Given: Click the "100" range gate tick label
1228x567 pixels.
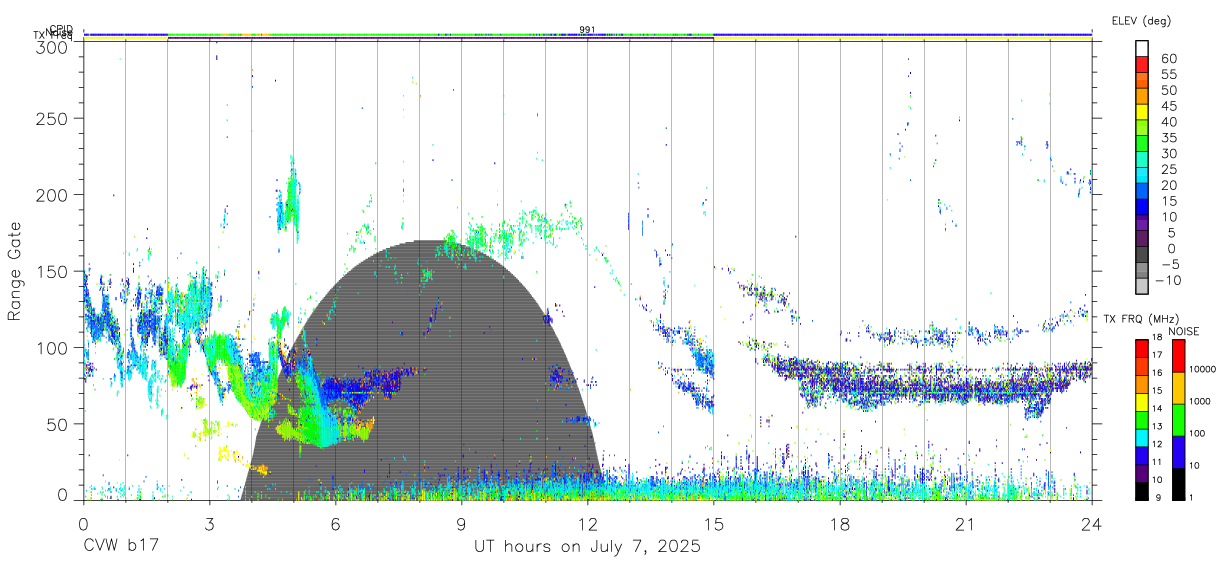Looking at the screenshot, I should [52, 347].
